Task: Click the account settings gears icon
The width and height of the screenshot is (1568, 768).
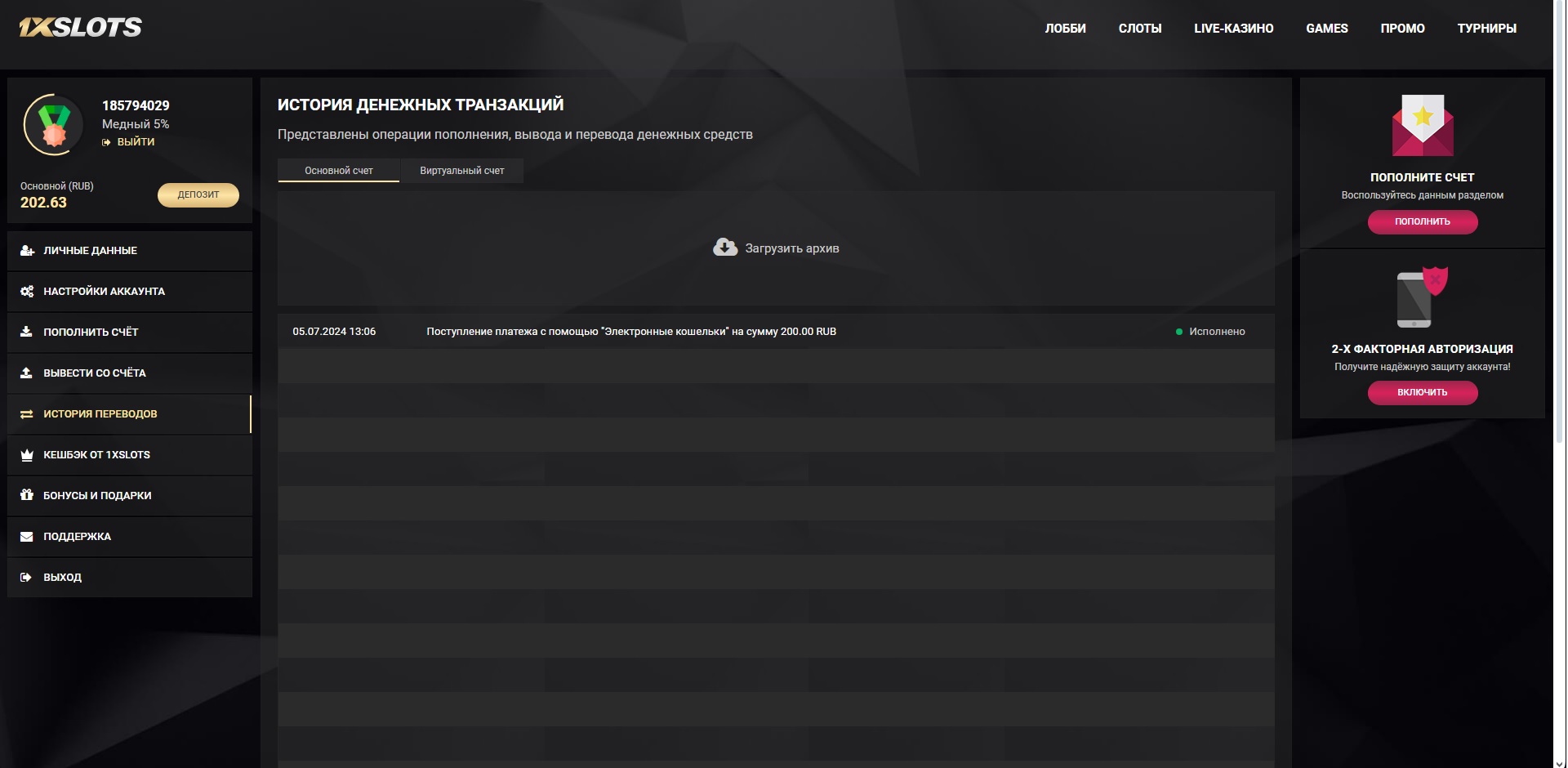Action: (27, 292)
